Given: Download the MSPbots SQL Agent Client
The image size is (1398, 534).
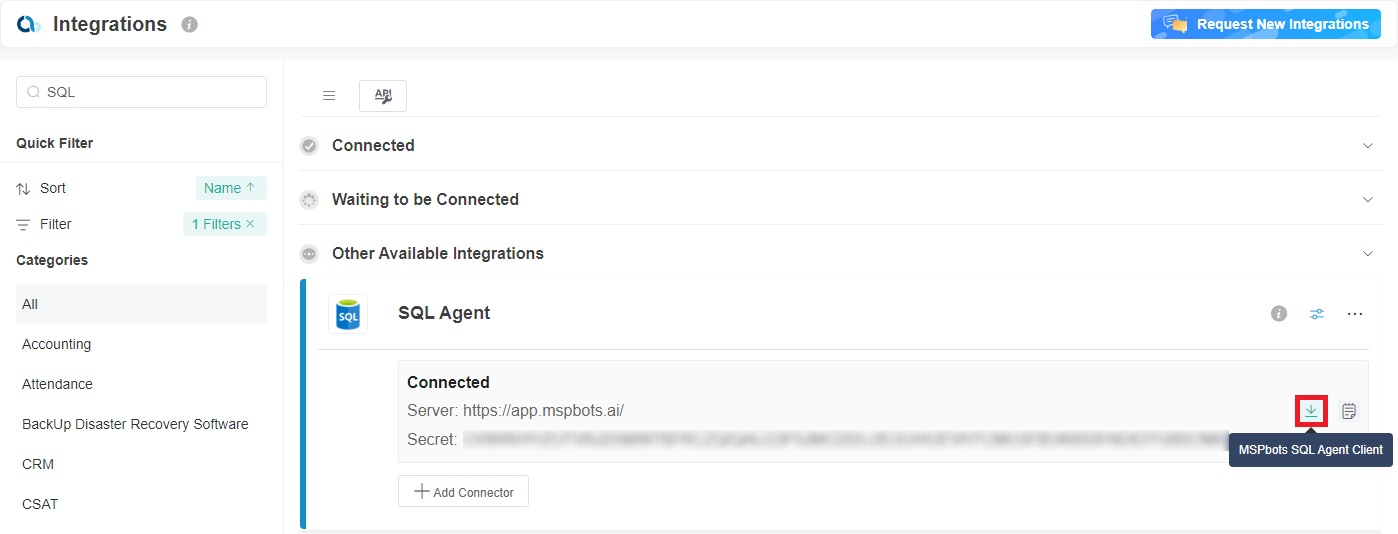Looking at the screenshot, I should 1311,411.
